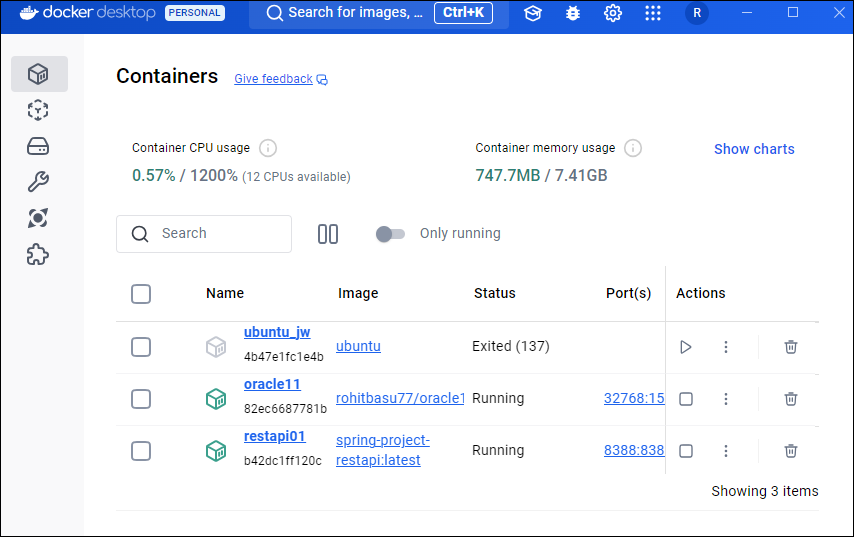This screenshot has width=854, height=537.
Task: Click the Docker Desktop whale logo
Action: point(28,13)
